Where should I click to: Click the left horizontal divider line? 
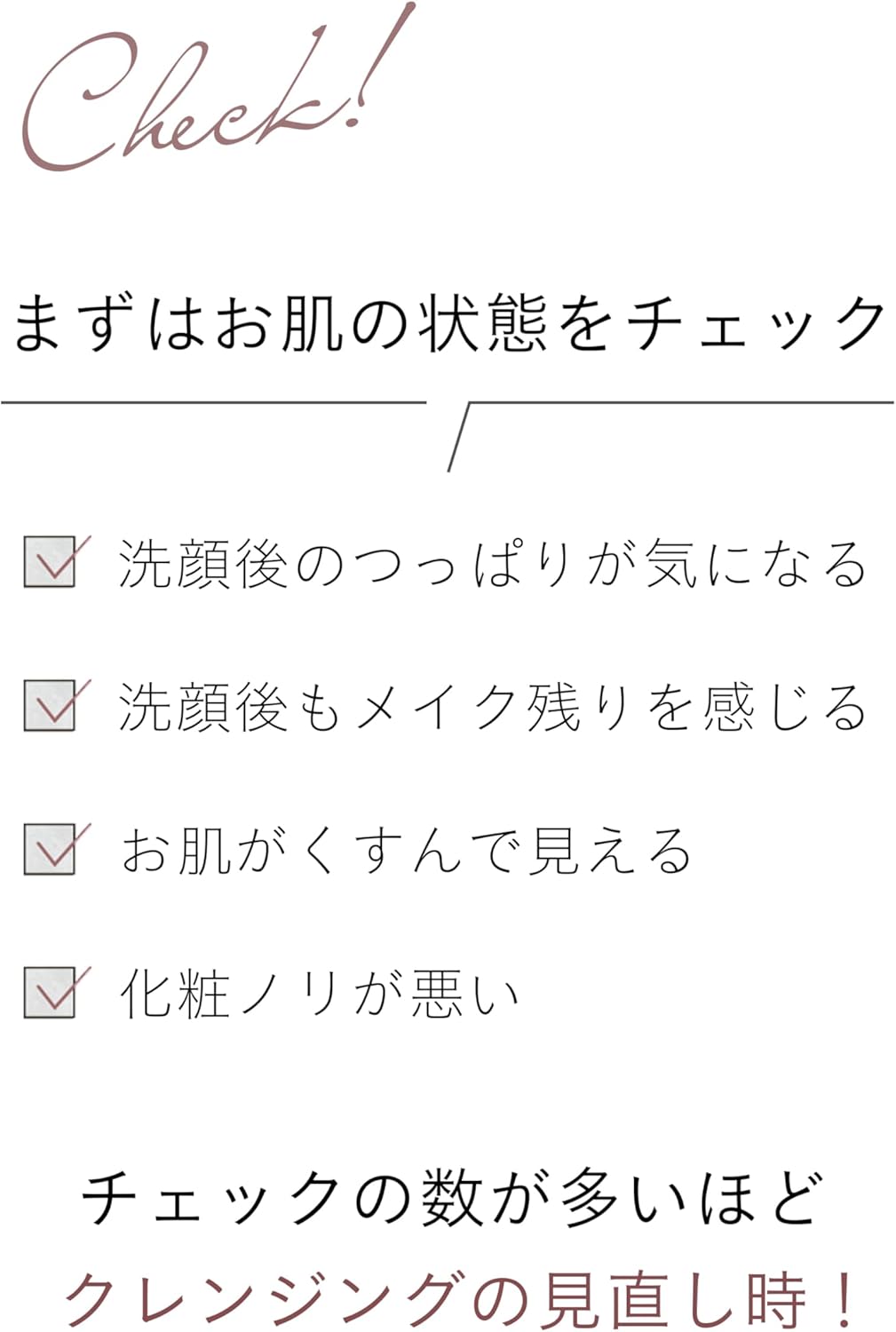(x=213, y=402)
